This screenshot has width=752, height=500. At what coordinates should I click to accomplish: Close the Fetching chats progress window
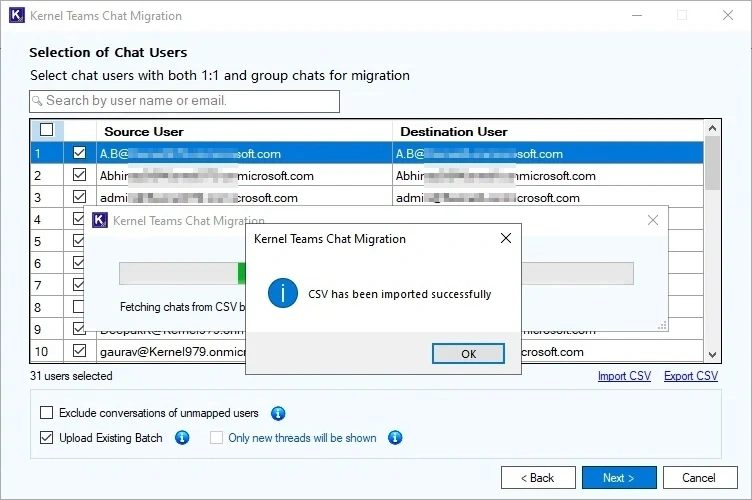point(653,220)
